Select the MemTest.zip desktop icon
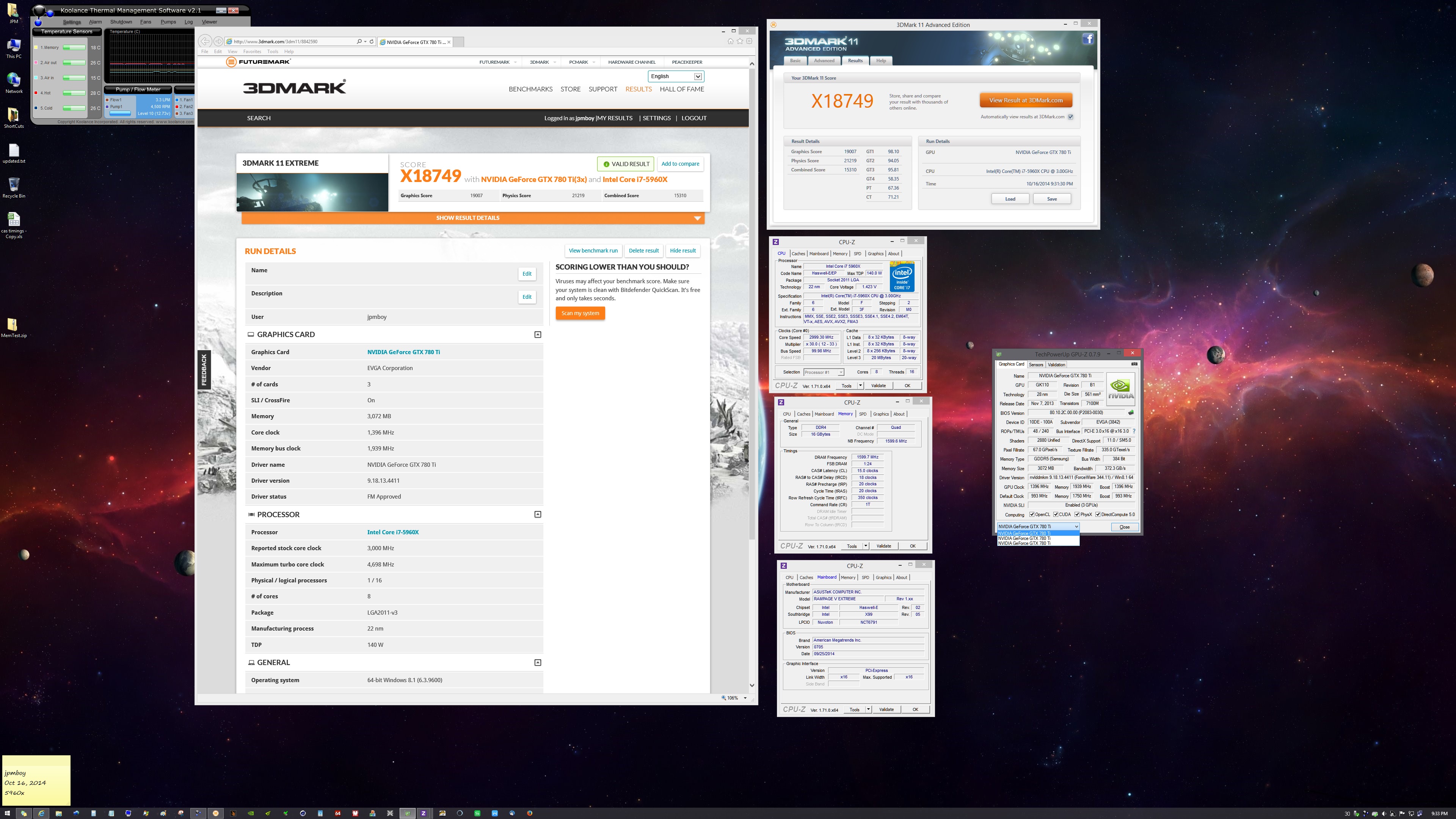1456x819 pixels. pyautogui.click(x=14, y=327)
